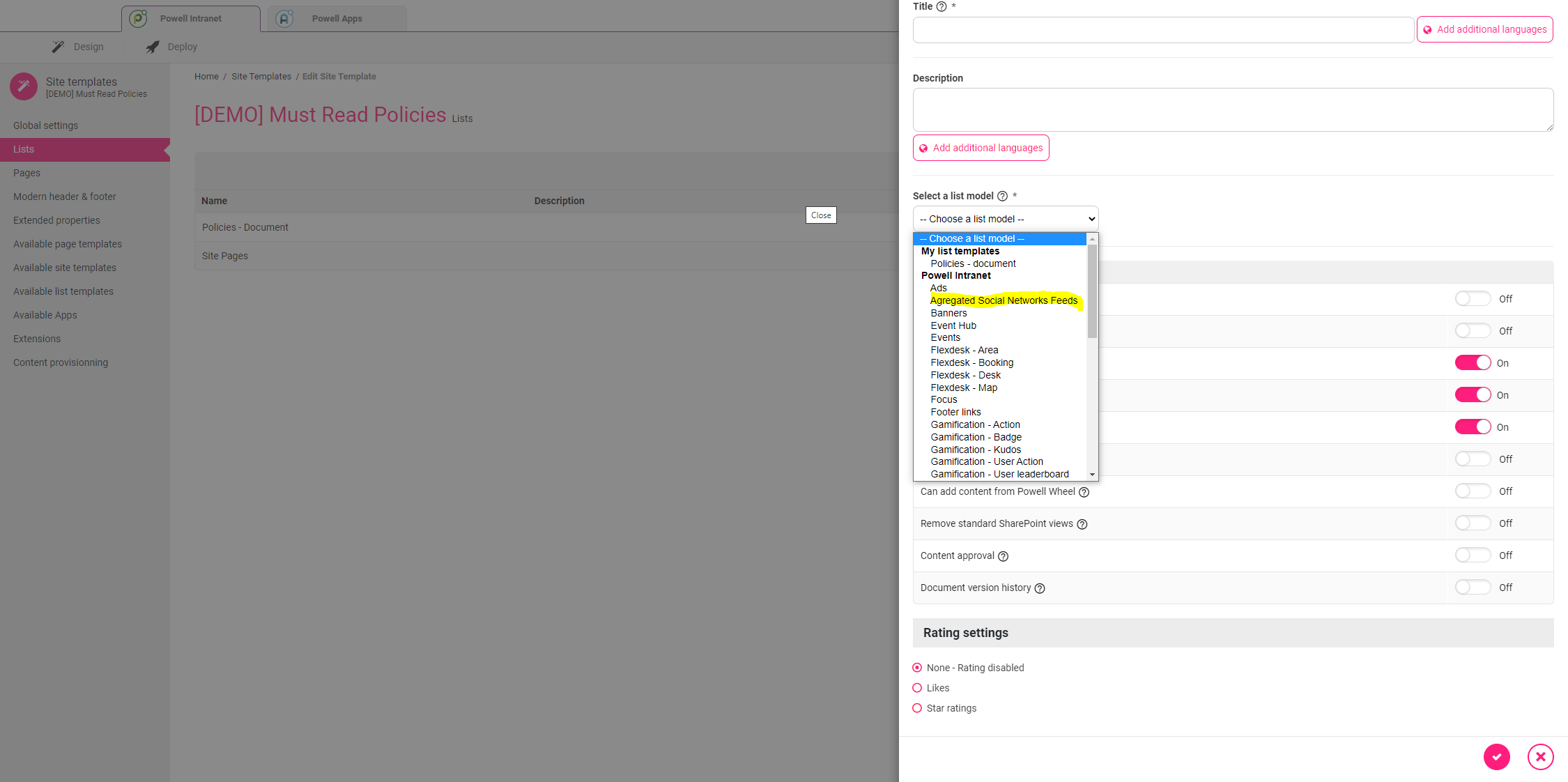Screen dimensions: 1568x782
Task: Open Extensions sidebar item
Action: (x=37, y=339)
